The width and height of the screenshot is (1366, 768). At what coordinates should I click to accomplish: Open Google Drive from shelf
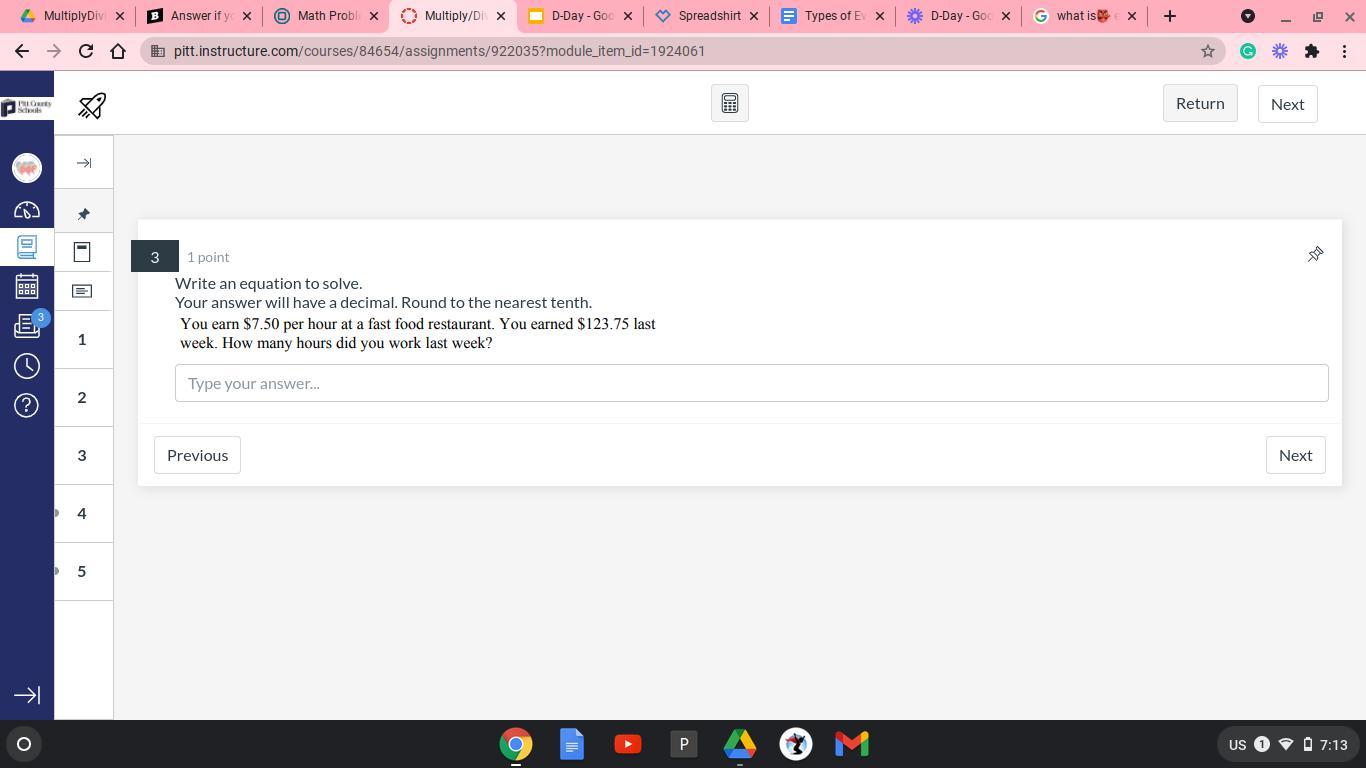(740, 744)
